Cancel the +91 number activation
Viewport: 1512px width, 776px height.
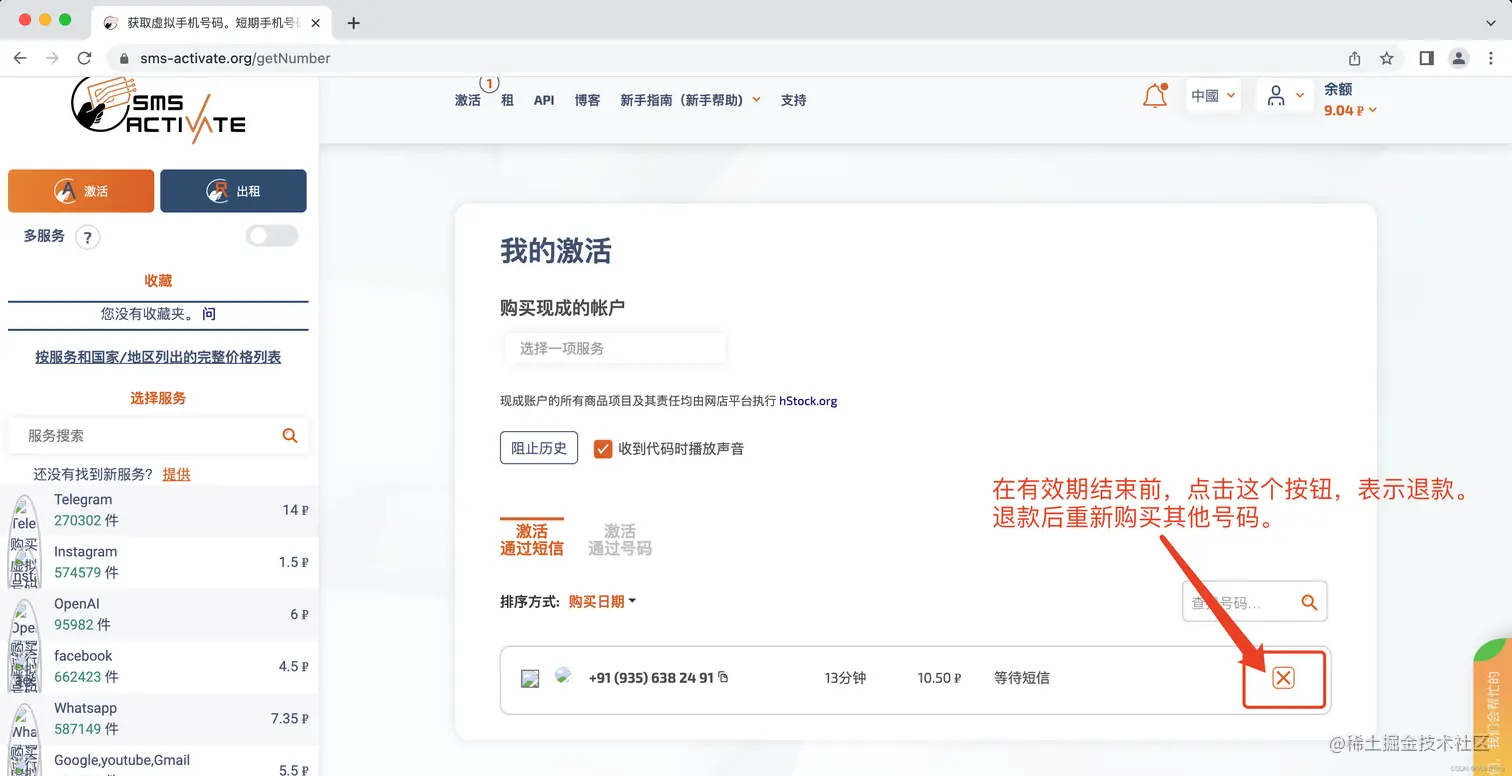point(1284,678)
